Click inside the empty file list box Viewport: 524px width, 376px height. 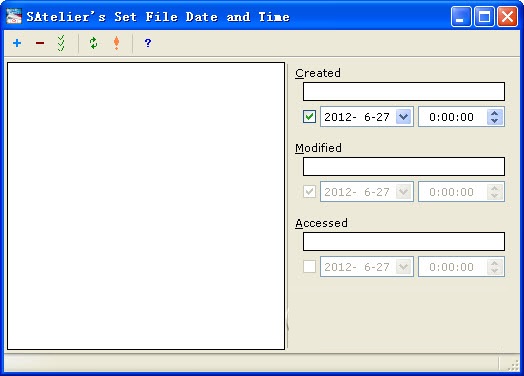click(x=146, y=206)
